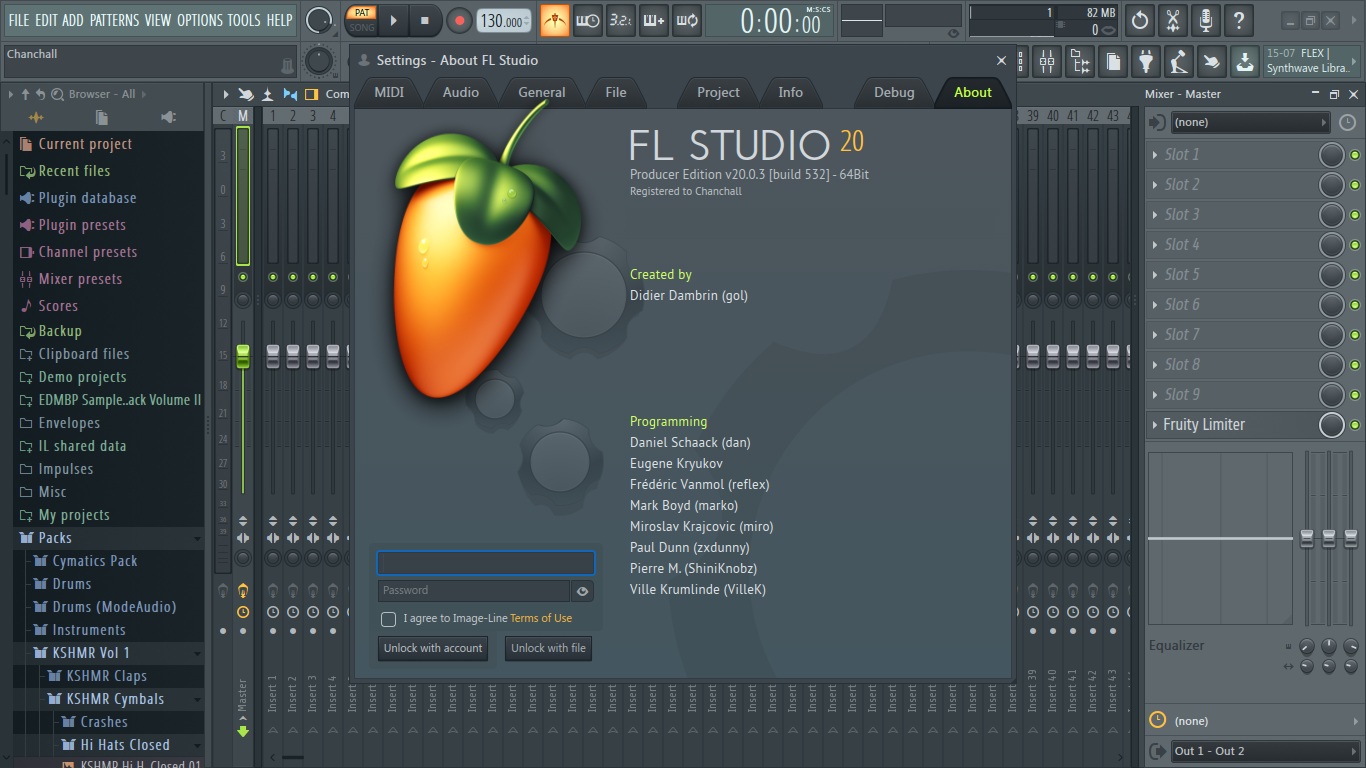Expand the Packs folder in Browser
The image size is (1366, 768).
(108, 538)
